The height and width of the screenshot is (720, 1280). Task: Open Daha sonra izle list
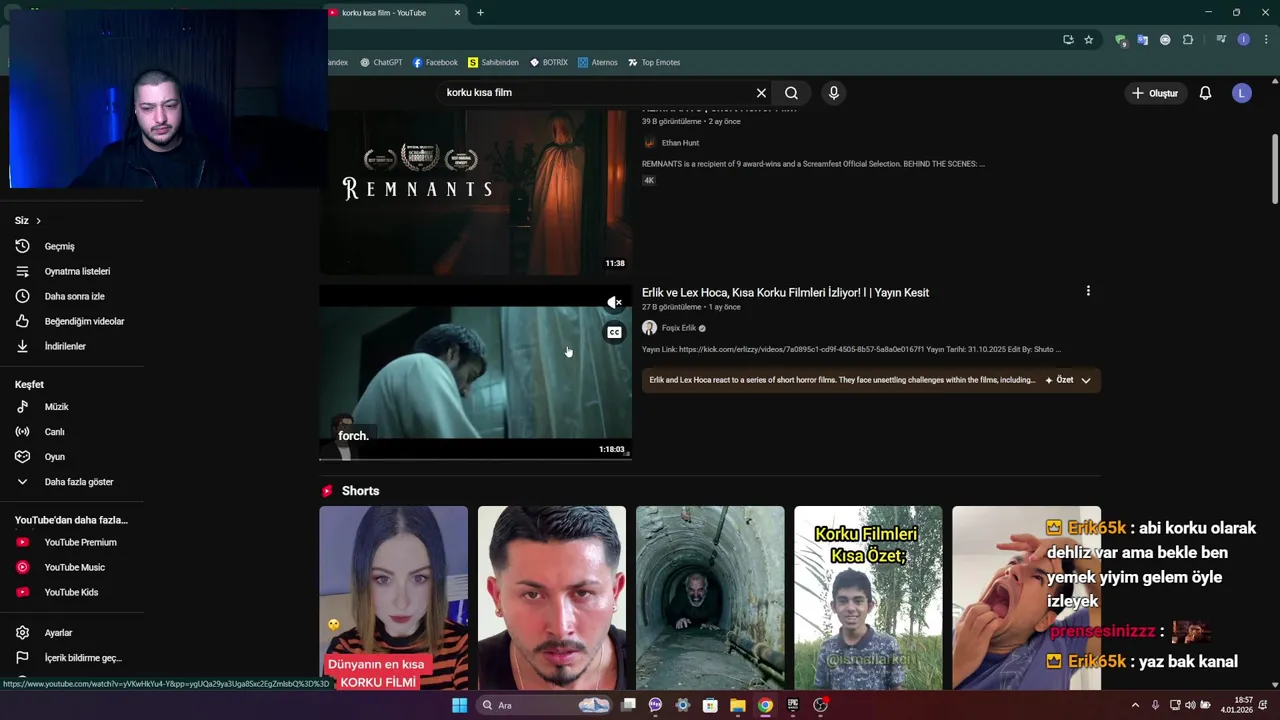click(72, 296)
